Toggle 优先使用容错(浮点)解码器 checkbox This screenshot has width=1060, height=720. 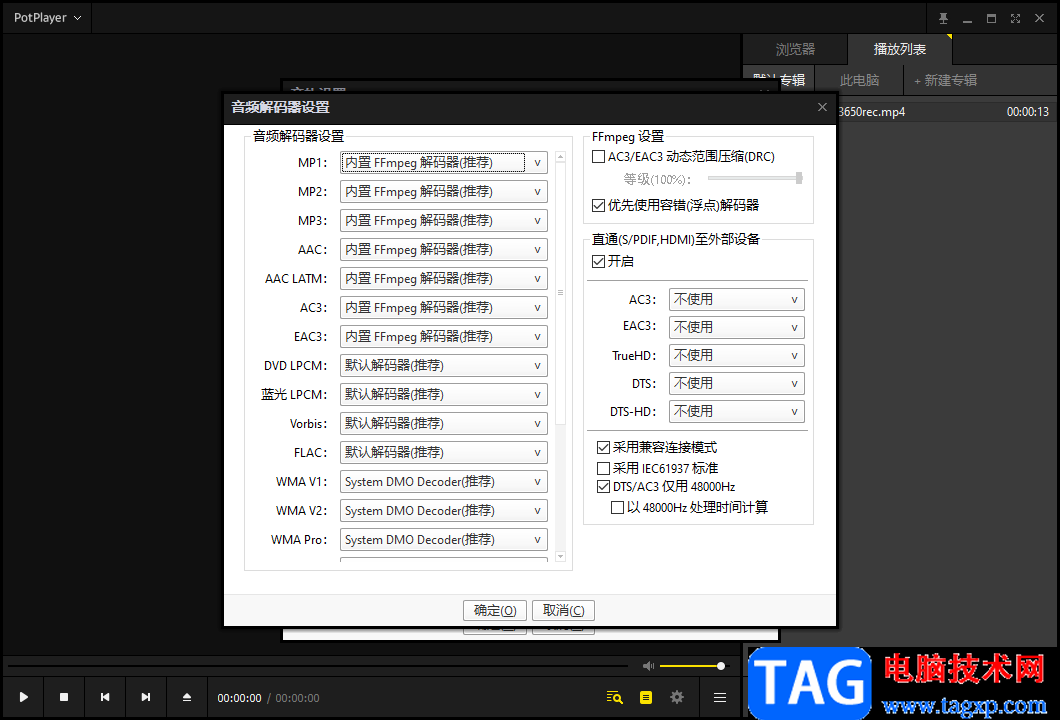pos(598,206)
